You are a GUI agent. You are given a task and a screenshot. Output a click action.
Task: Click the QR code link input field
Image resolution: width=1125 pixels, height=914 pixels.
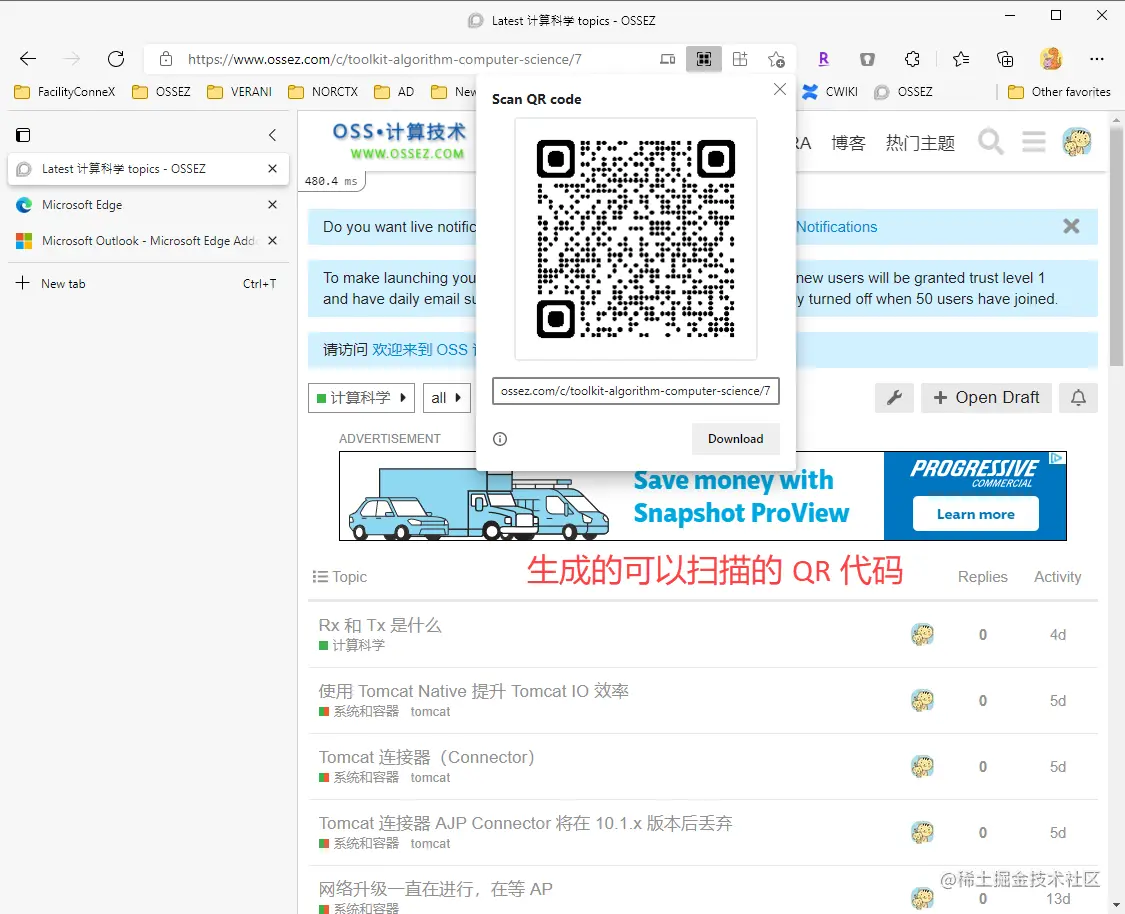click(x=636, y=391)
